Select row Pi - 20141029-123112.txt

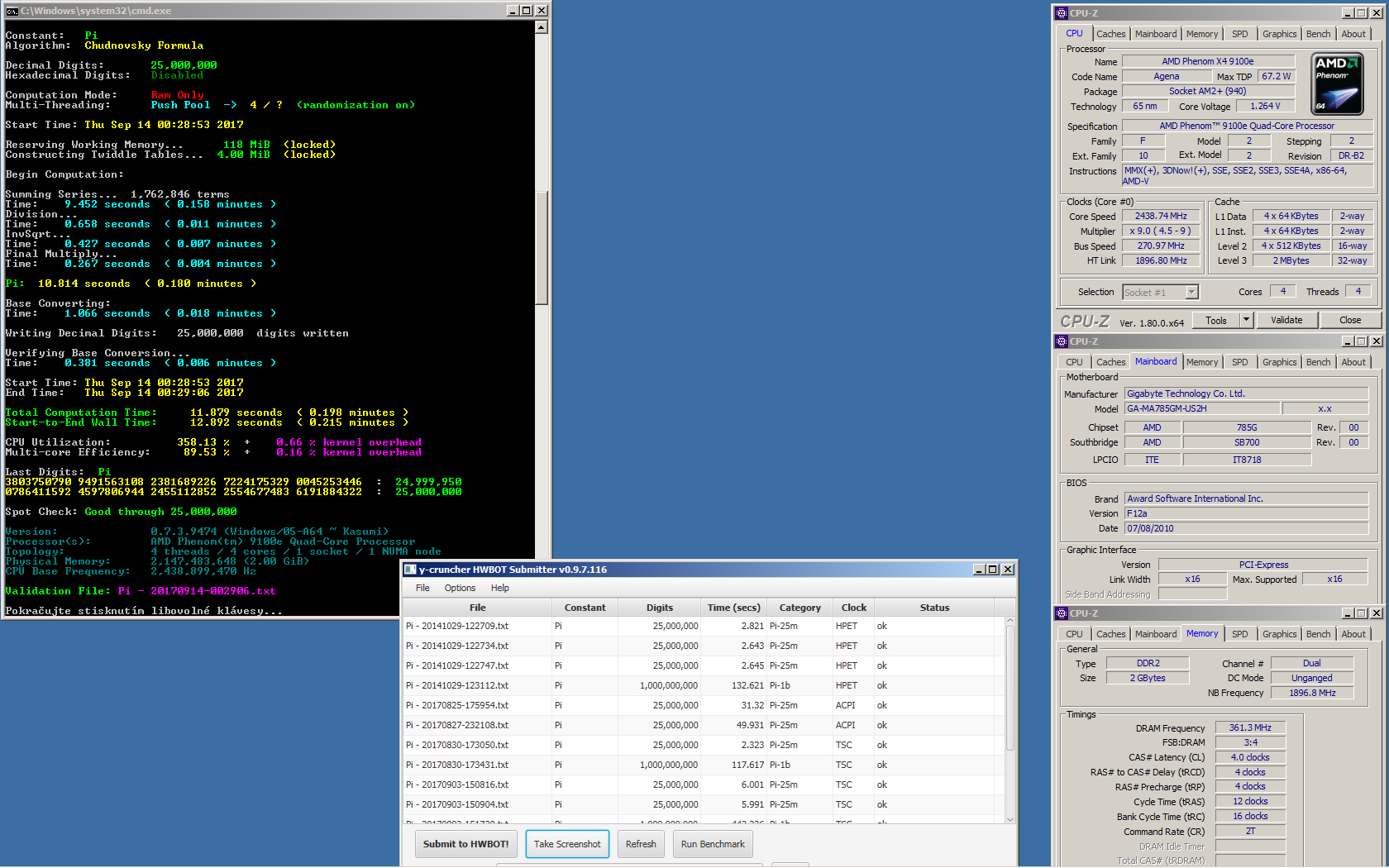click(704, 685)
